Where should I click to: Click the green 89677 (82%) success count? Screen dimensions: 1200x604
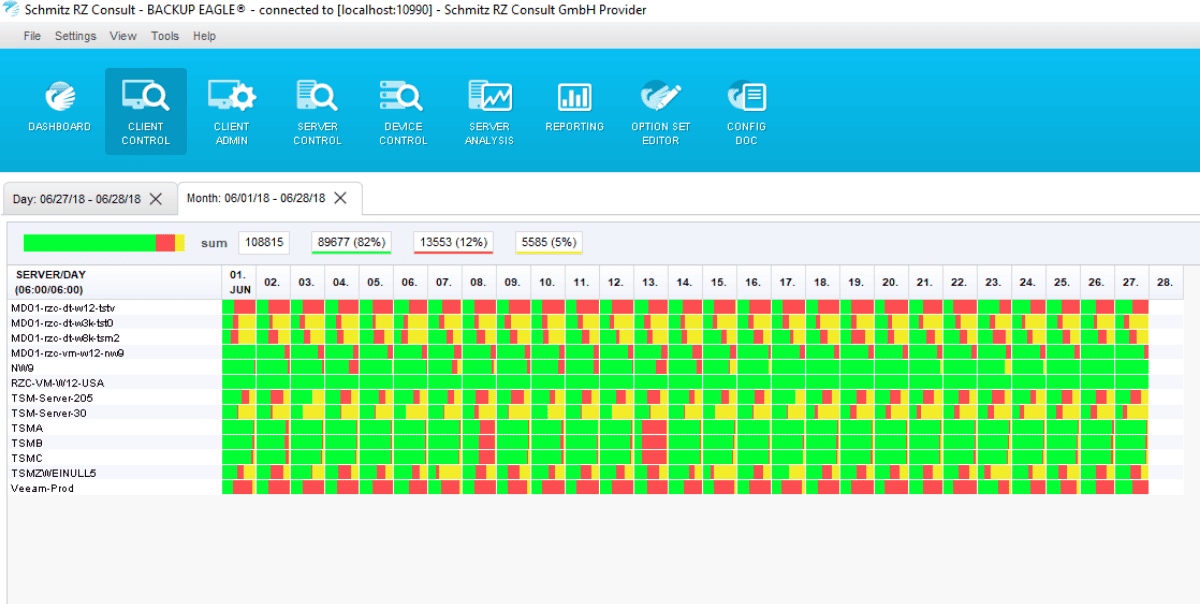[x=351, y=242]
